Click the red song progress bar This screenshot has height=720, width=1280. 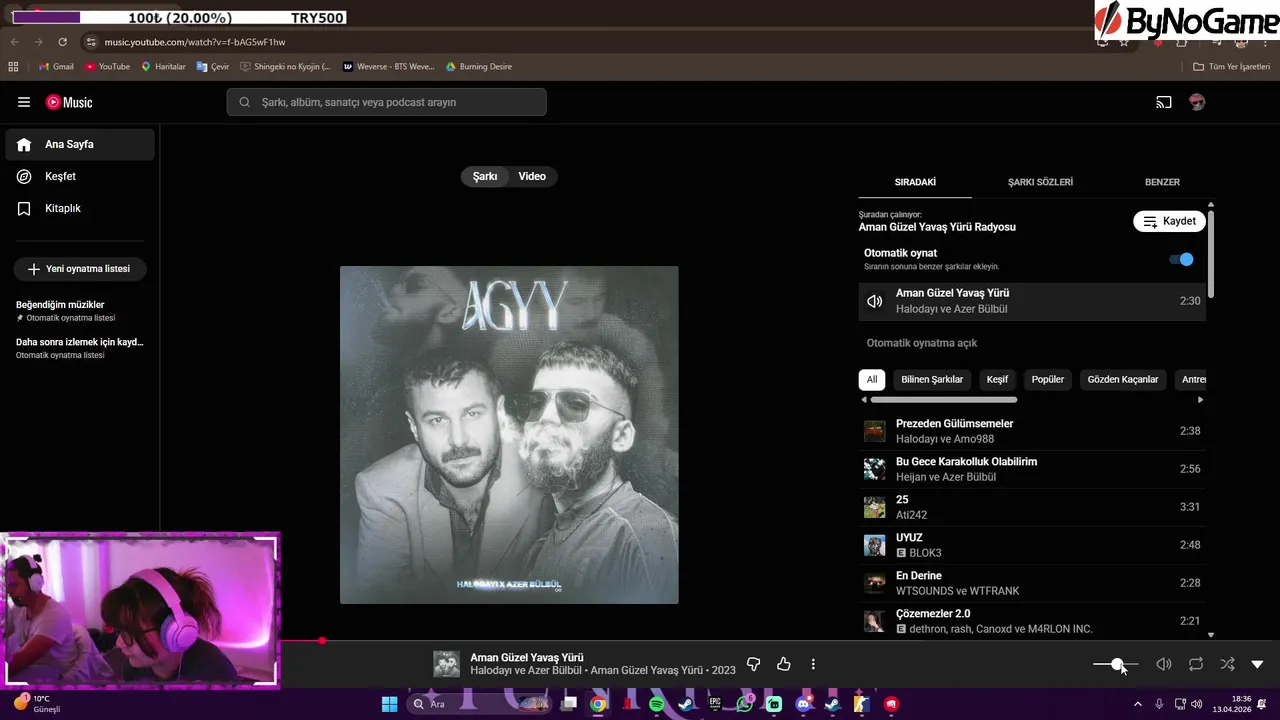[x=301, y=640]
